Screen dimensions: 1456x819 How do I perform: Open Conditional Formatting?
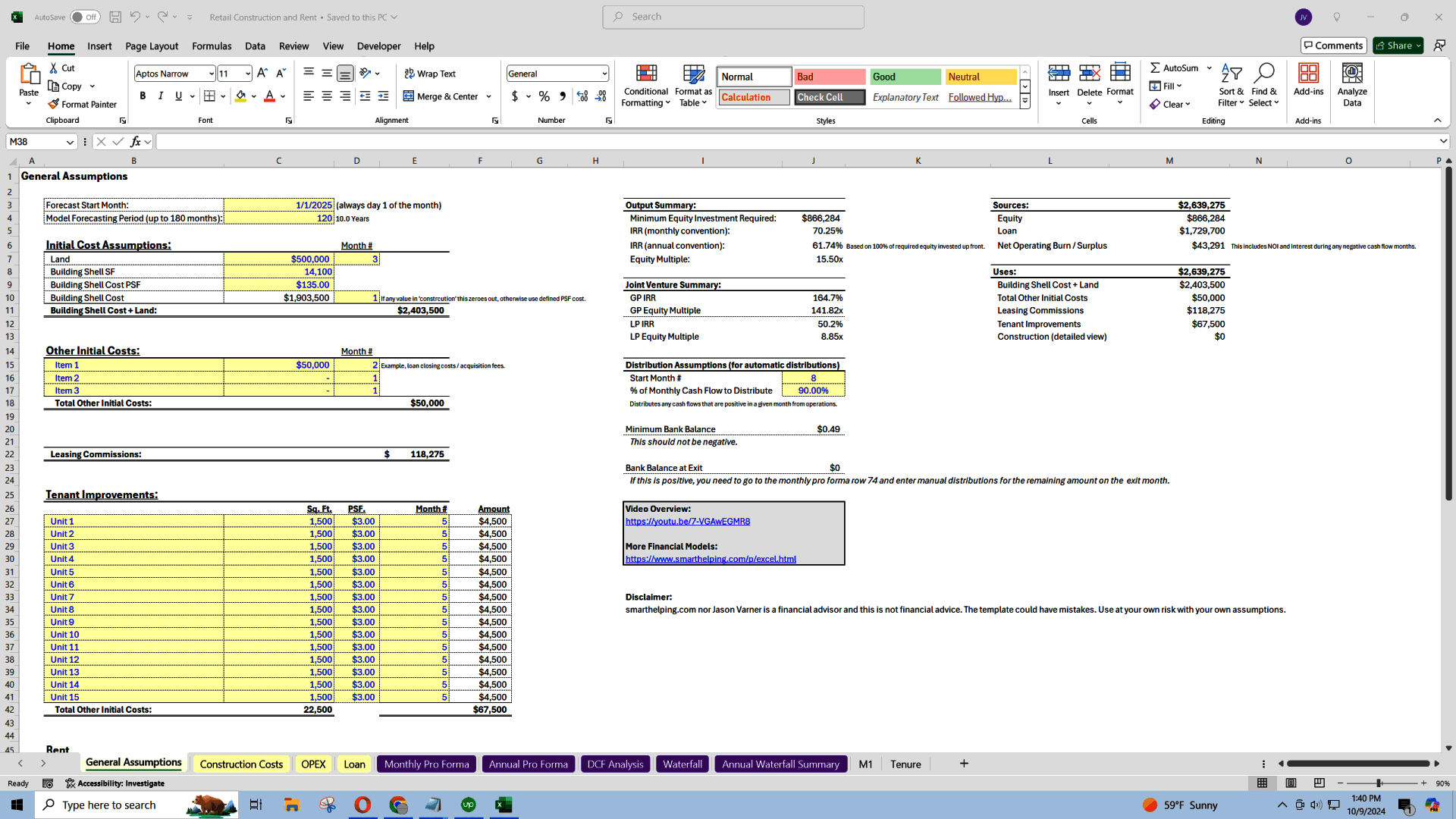pos(645,85)
